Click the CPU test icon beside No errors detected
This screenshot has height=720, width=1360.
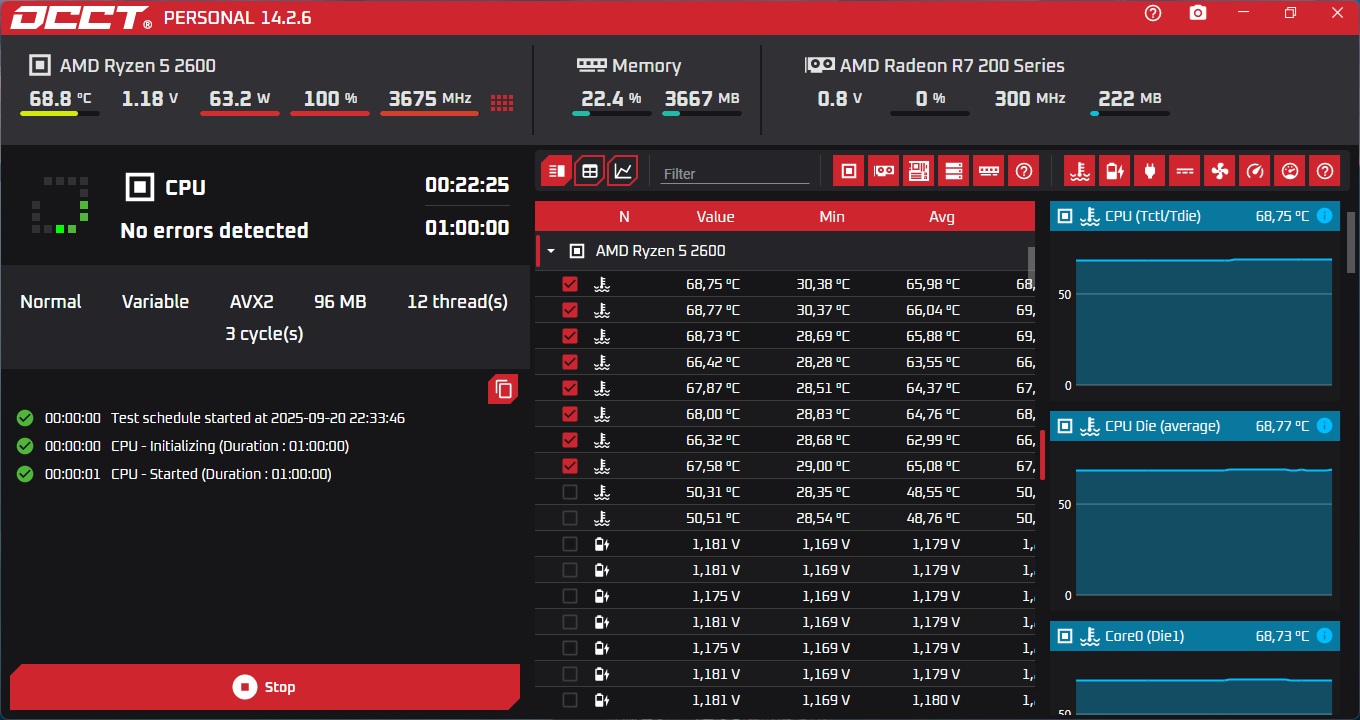pos(140,187)
